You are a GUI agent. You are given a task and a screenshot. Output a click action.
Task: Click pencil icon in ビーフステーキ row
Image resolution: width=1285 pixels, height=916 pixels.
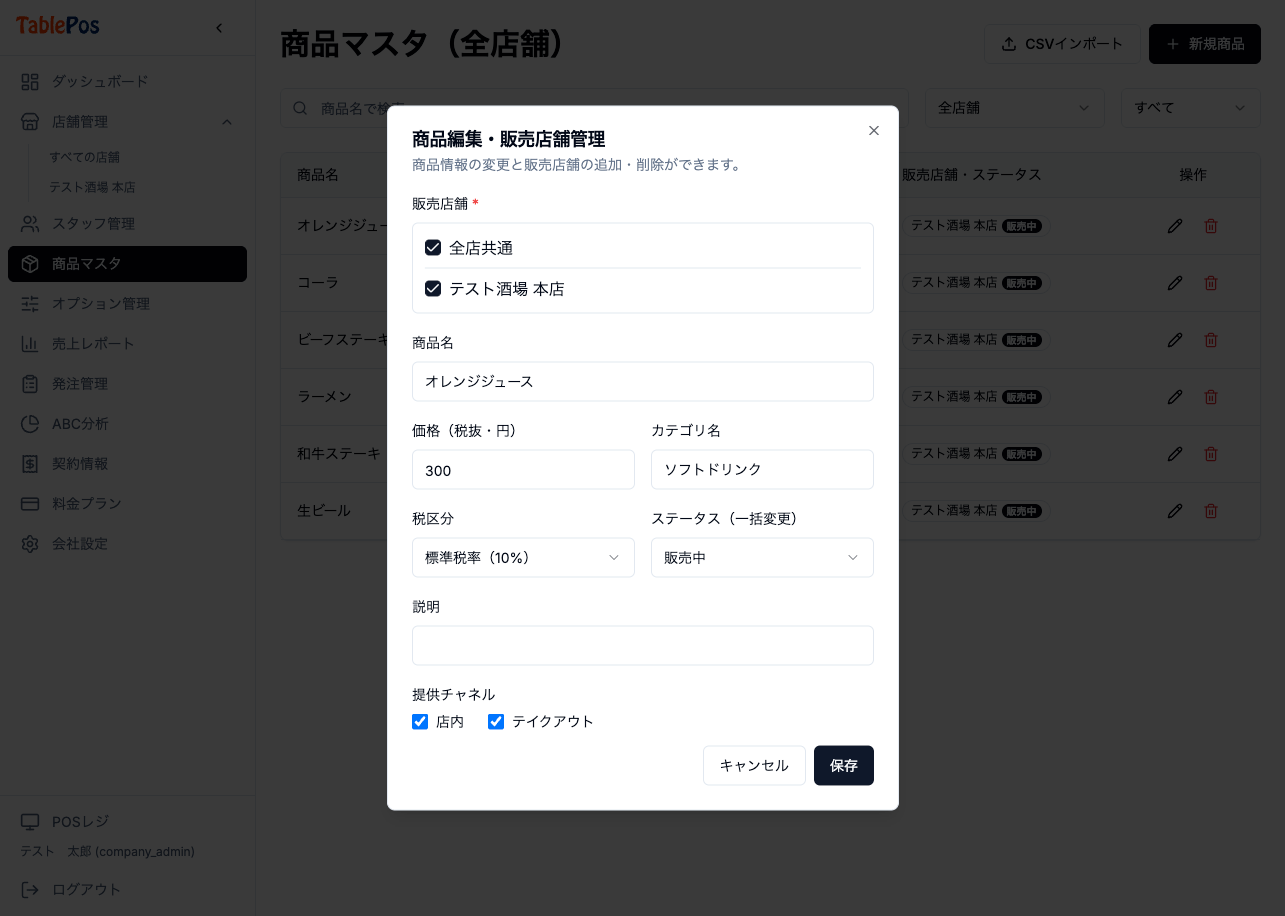1175,340
